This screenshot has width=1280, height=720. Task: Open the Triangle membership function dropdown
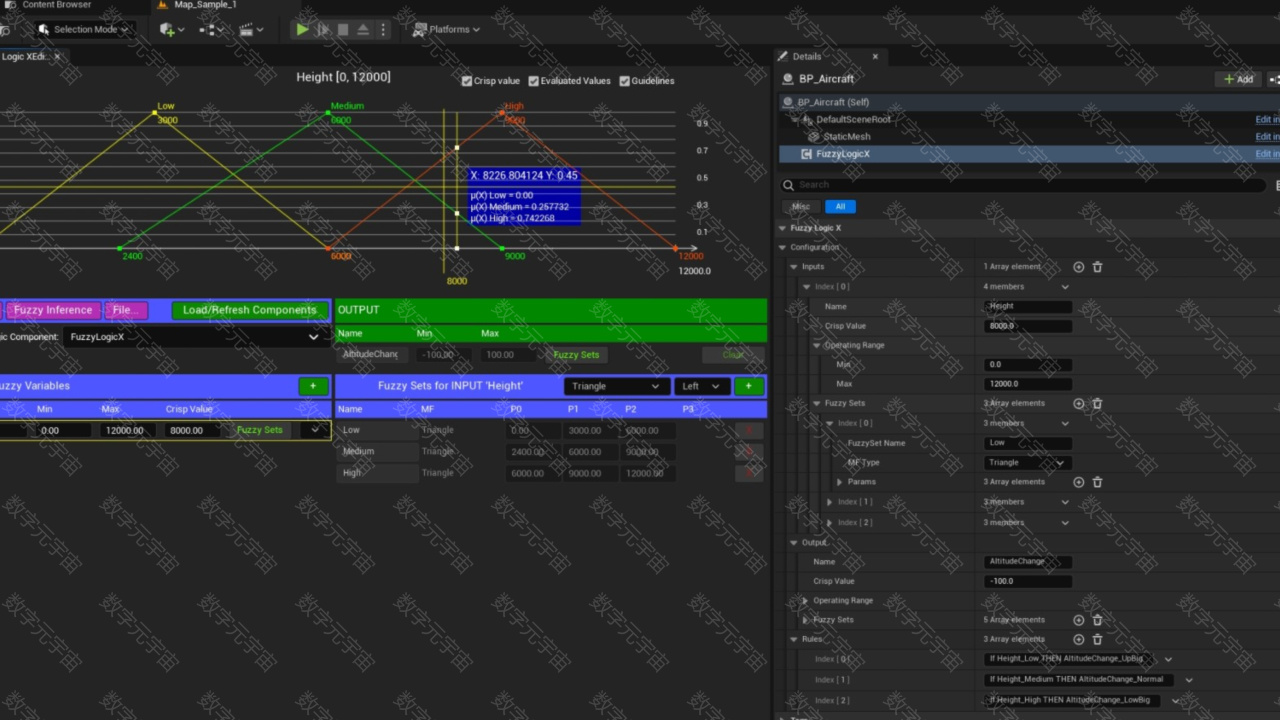tap(616, 386)
